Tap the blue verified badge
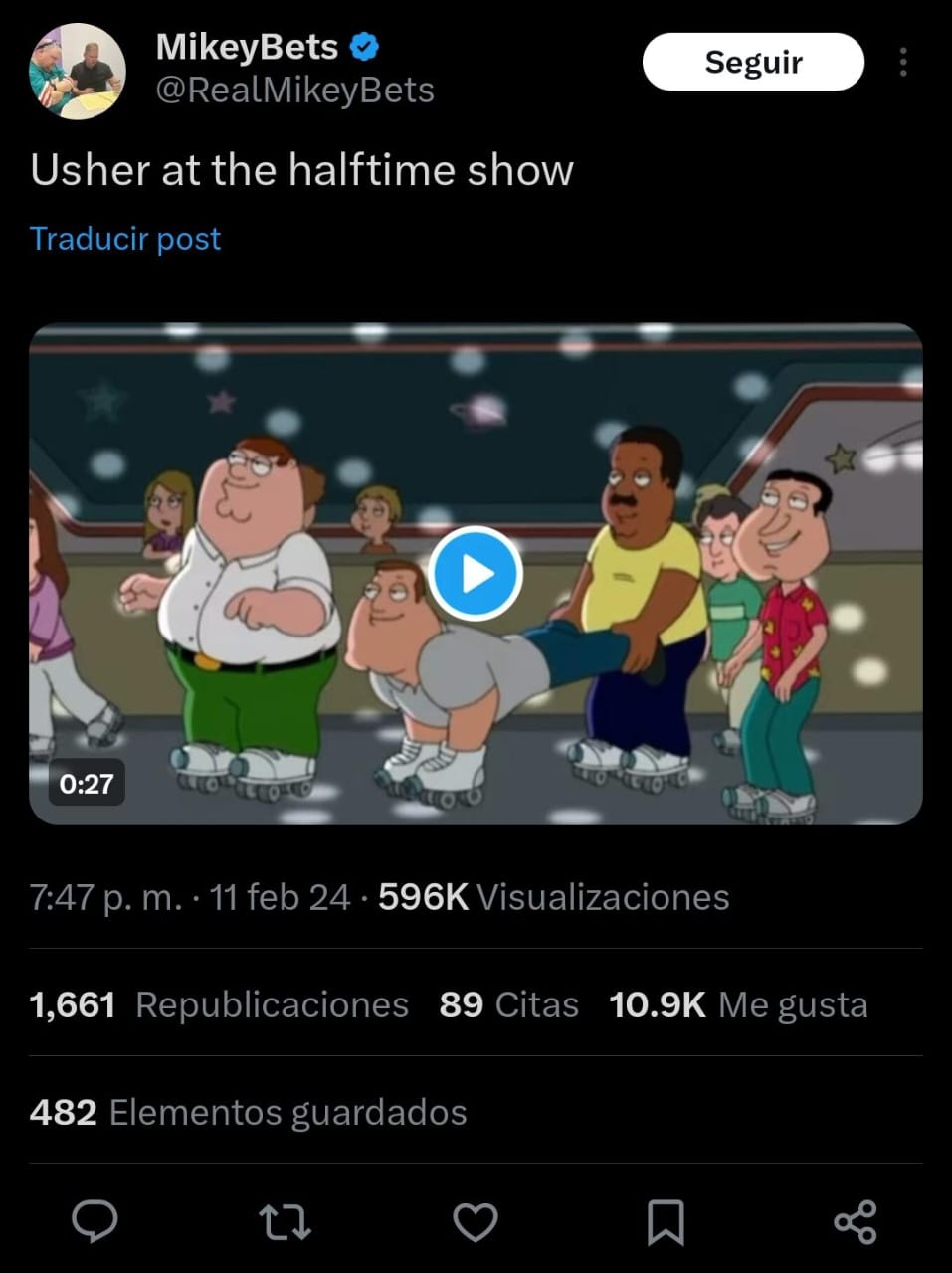Viewport: 952px width, 1273px height. point(363,46)
